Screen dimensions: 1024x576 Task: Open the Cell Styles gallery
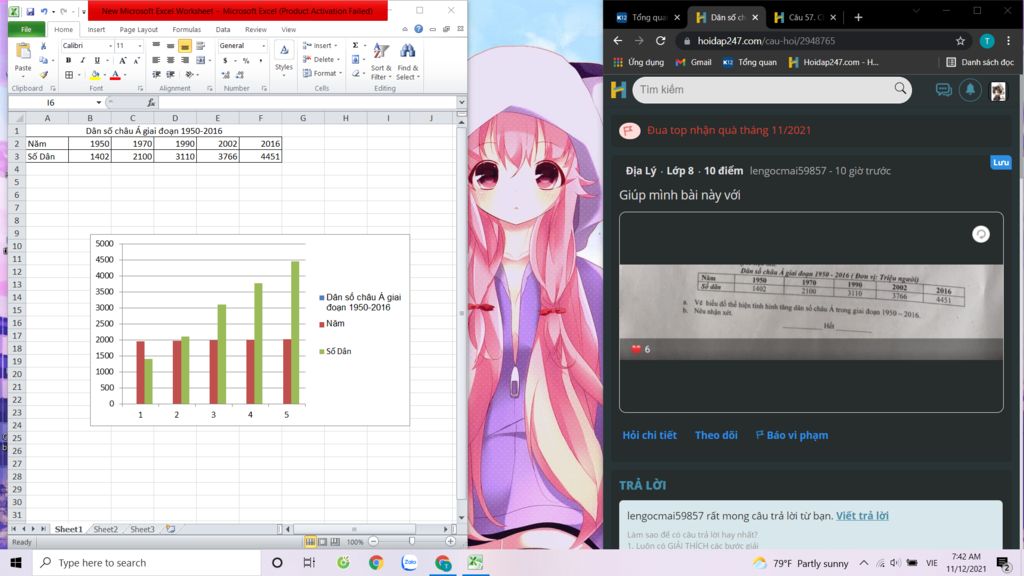click(x=283, y=57)
